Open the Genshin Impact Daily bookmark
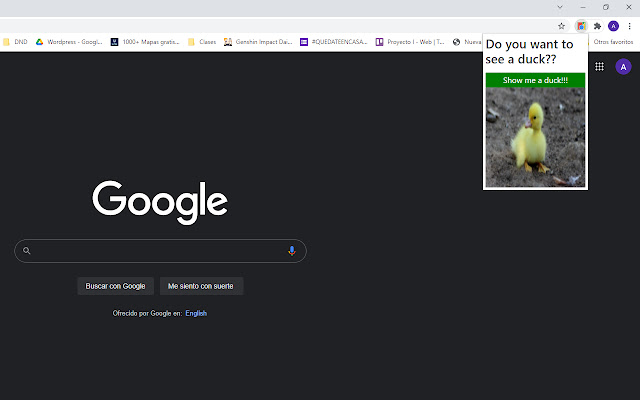The height and width of the screenshot is (400, 640). pyautogui.click(x=258, y=42)
